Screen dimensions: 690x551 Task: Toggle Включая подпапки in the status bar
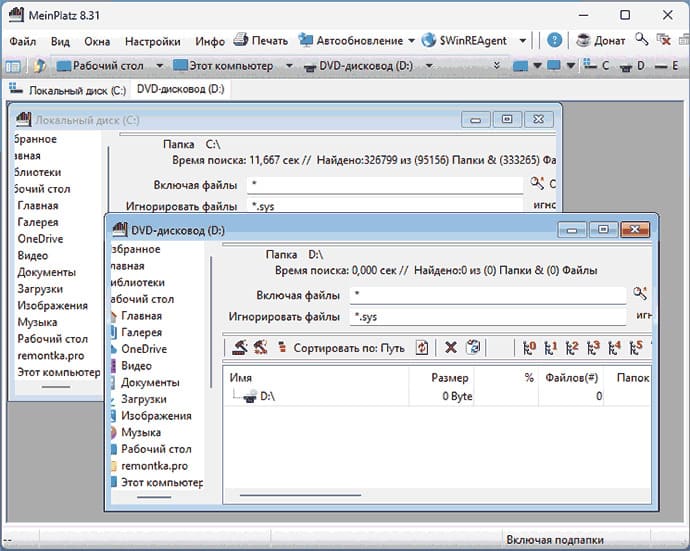[x=554, y=540]
